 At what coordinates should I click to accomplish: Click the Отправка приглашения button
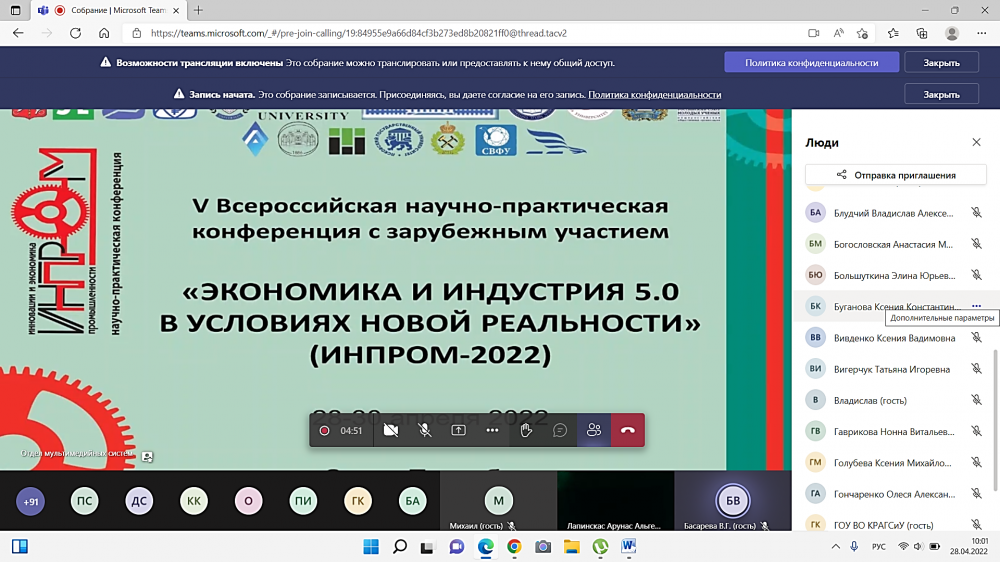(x=896, y=175)
